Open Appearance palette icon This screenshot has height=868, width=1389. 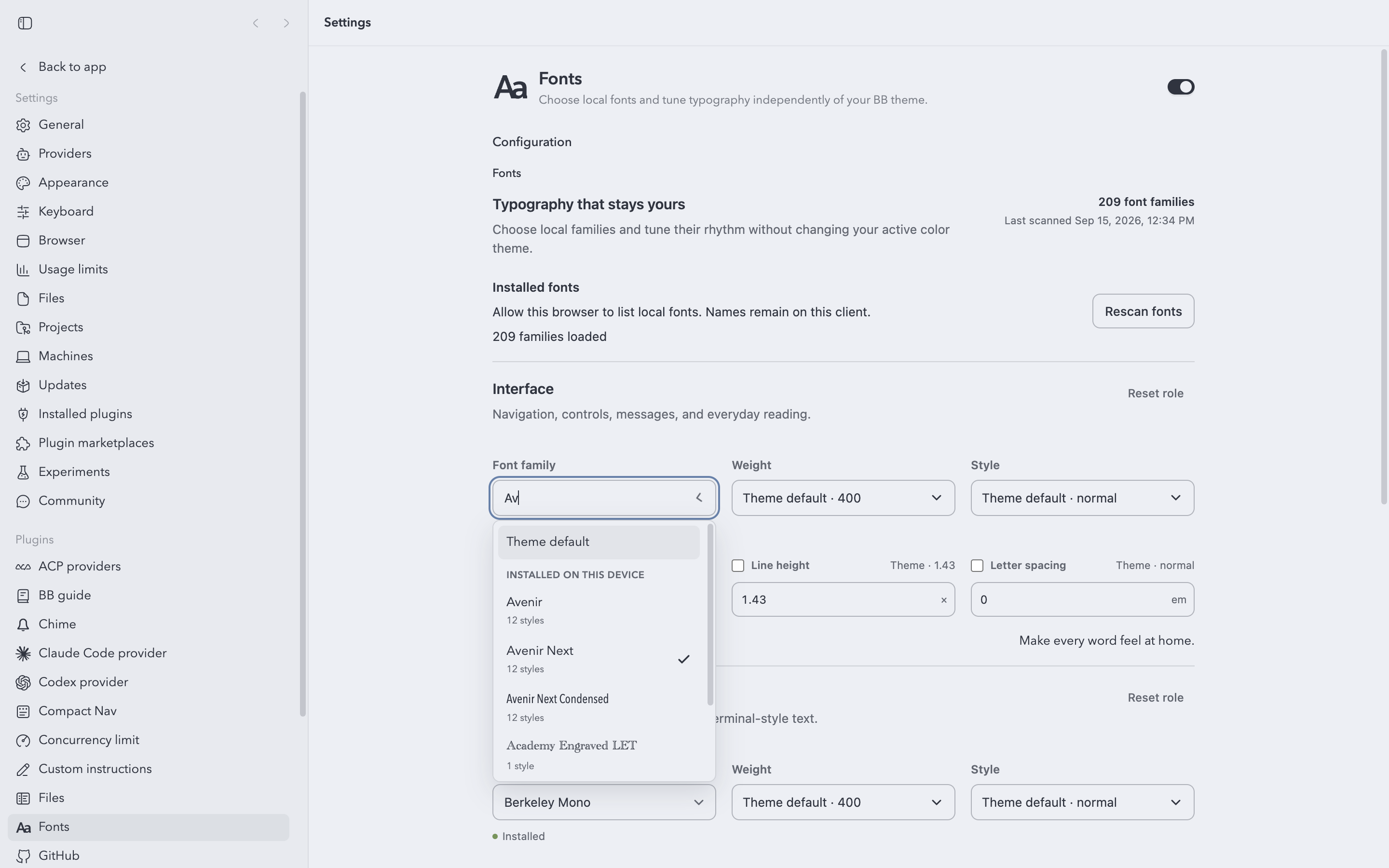(23, 183)
